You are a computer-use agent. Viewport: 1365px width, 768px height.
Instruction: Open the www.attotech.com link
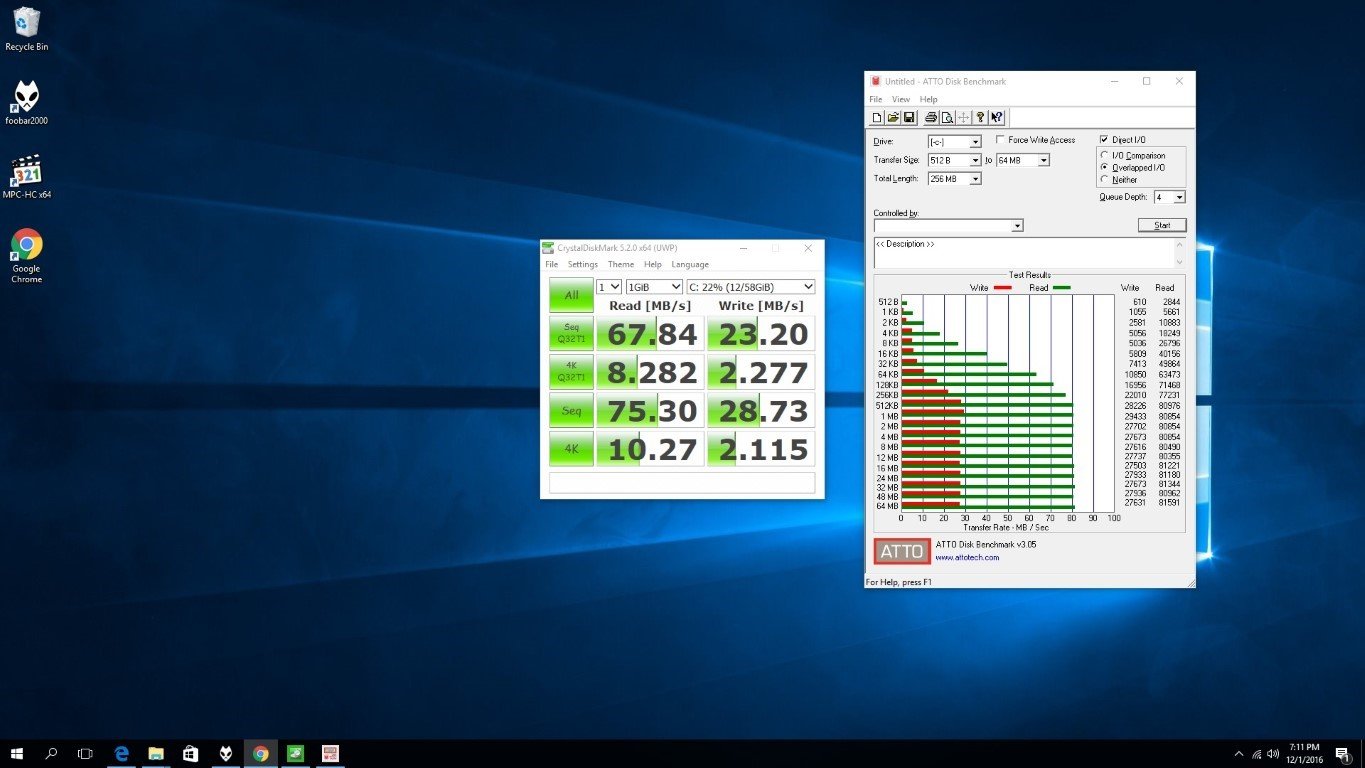[967, 557]
